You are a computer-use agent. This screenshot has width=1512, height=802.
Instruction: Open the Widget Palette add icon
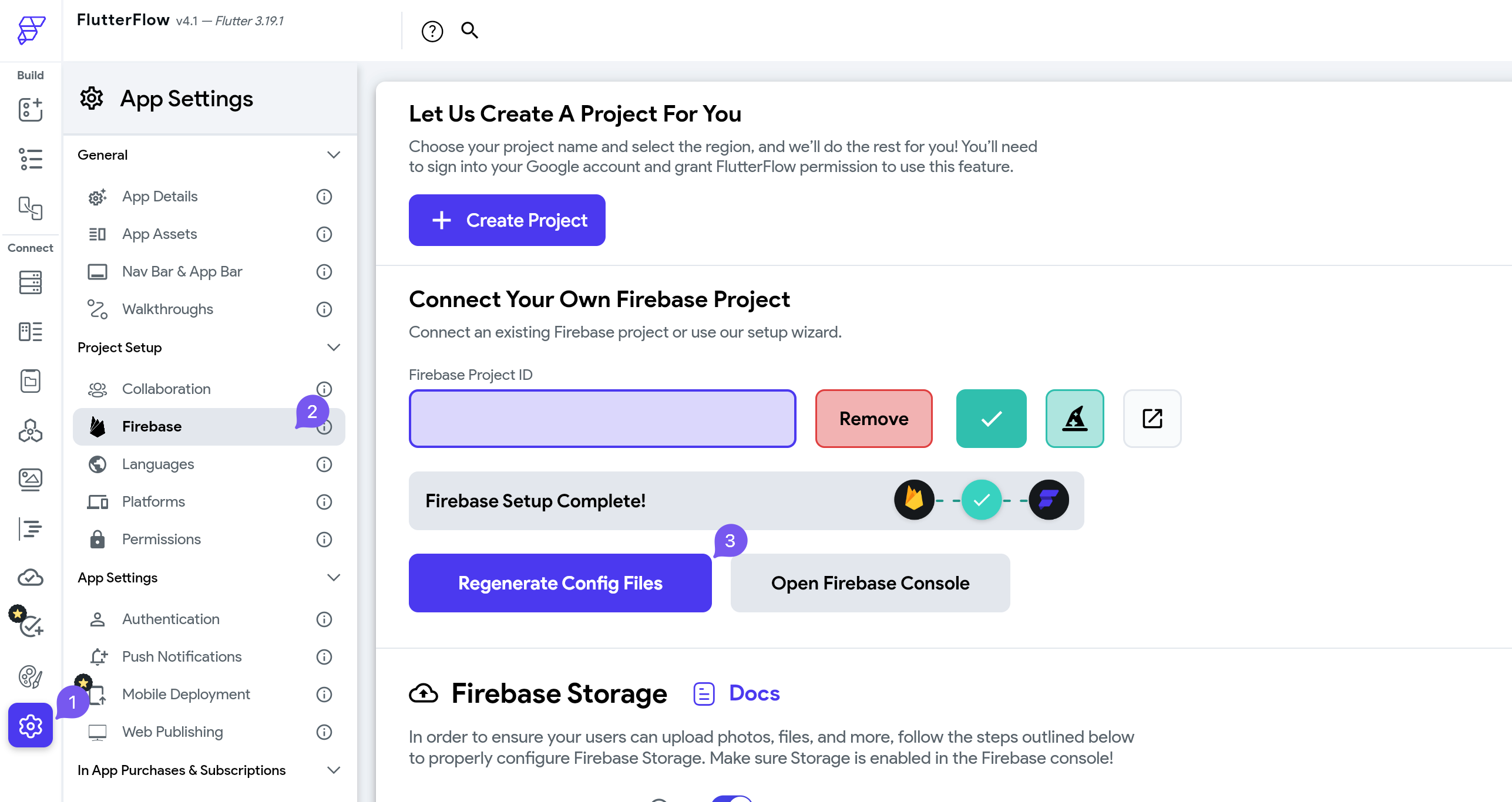31,110
